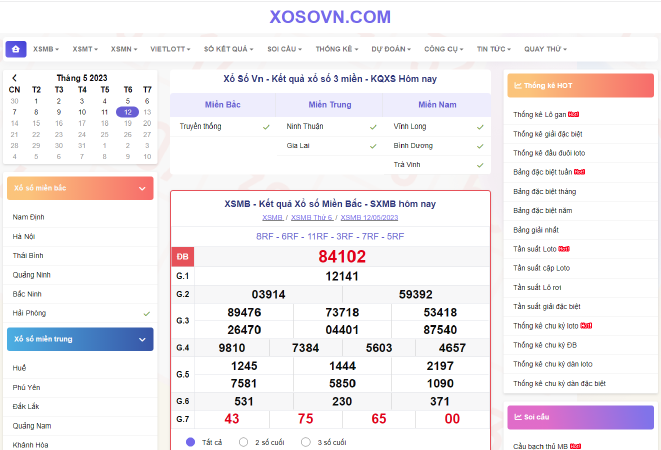Screen dimensions: 661x450
Task: Click checkmark beside Ninh Thuận
Action: pos(373,127)
